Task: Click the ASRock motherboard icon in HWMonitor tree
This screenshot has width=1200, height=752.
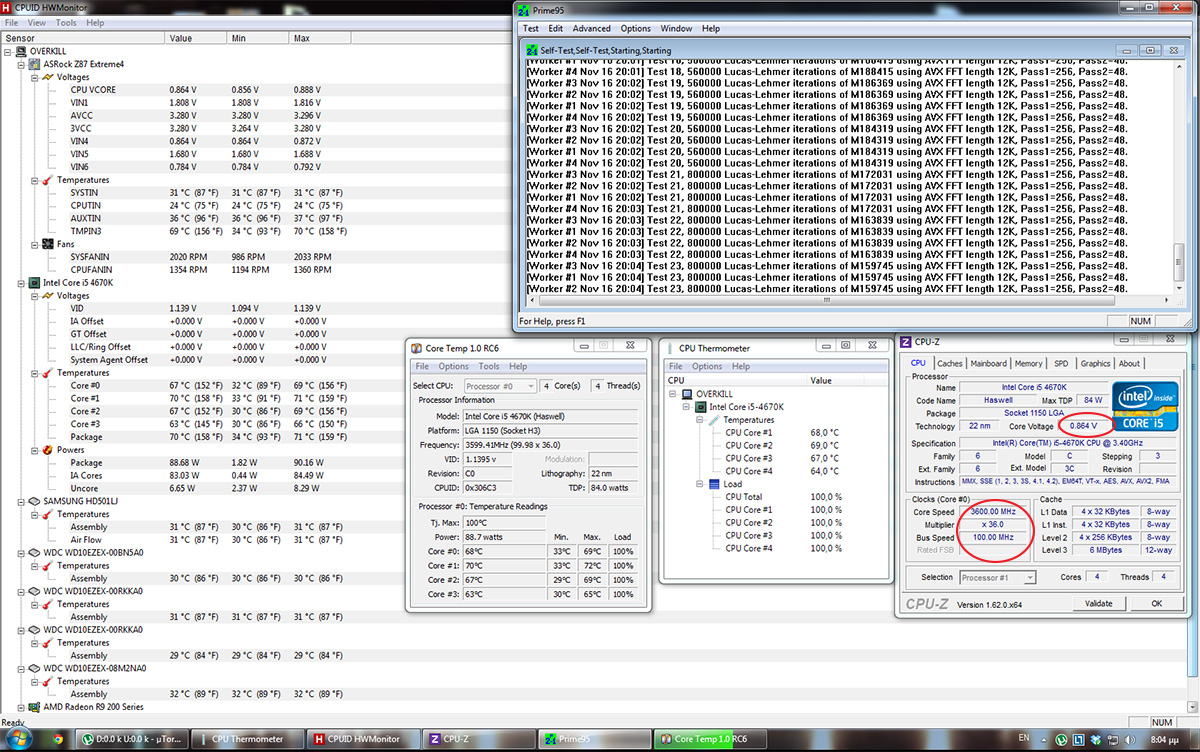Action: click(x=34, y=64)
